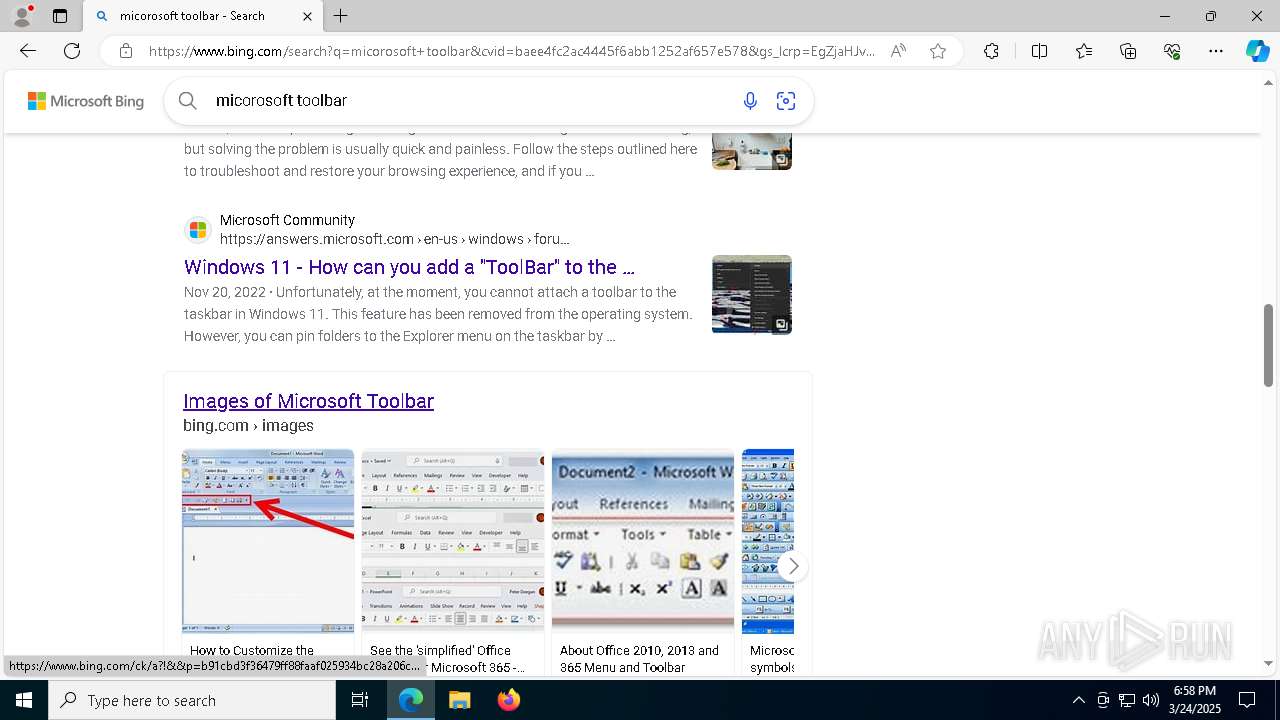Open the Copilot sidebar
The height and width of the screenshot is (720, 1280).
pos(1257,51)
